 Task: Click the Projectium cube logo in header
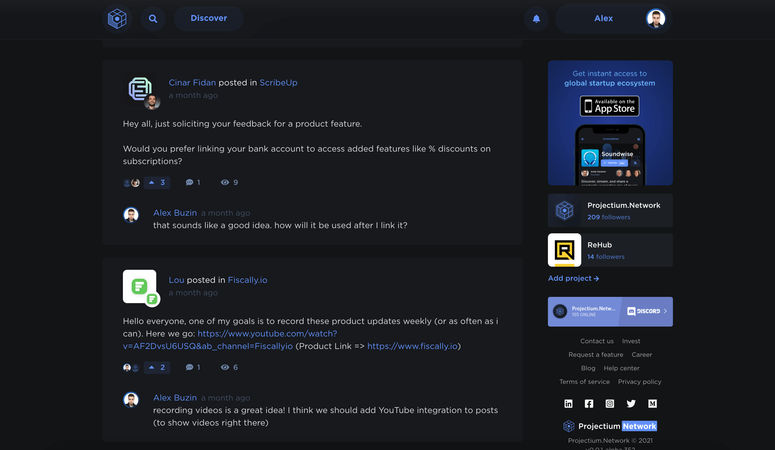point(117,19)
